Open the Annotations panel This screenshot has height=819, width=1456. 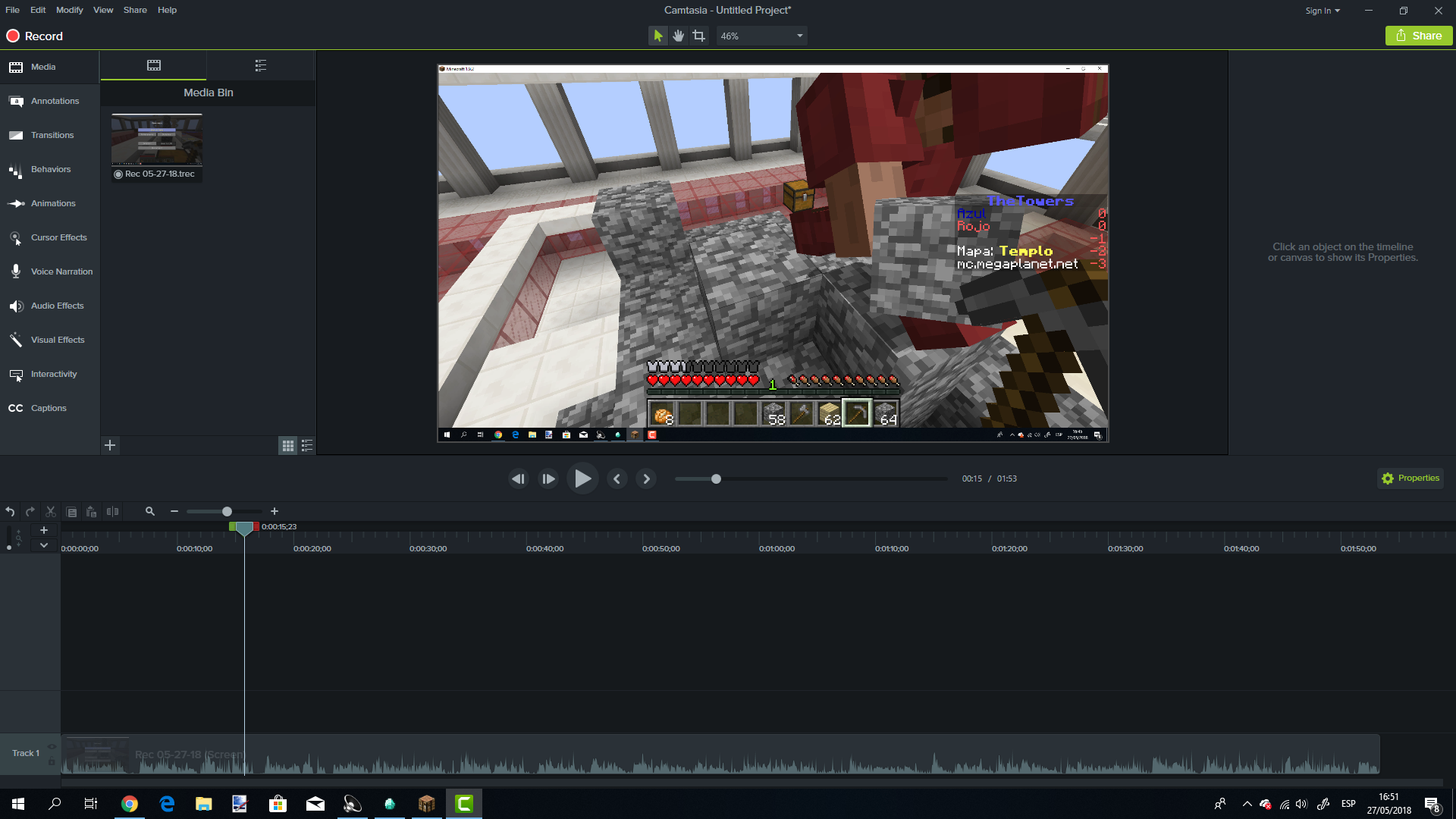click(x=49, y=101)
